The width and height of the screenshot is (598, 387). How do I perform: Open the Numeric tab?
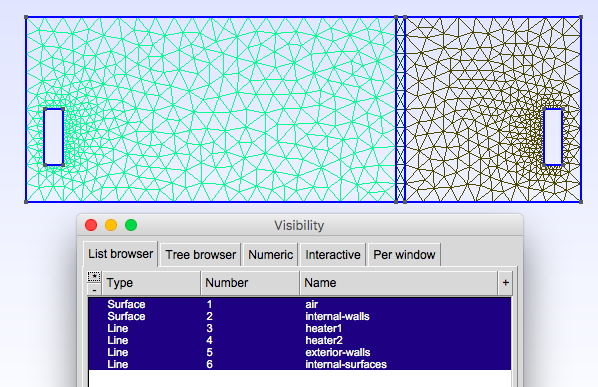[x=270, y=255]
